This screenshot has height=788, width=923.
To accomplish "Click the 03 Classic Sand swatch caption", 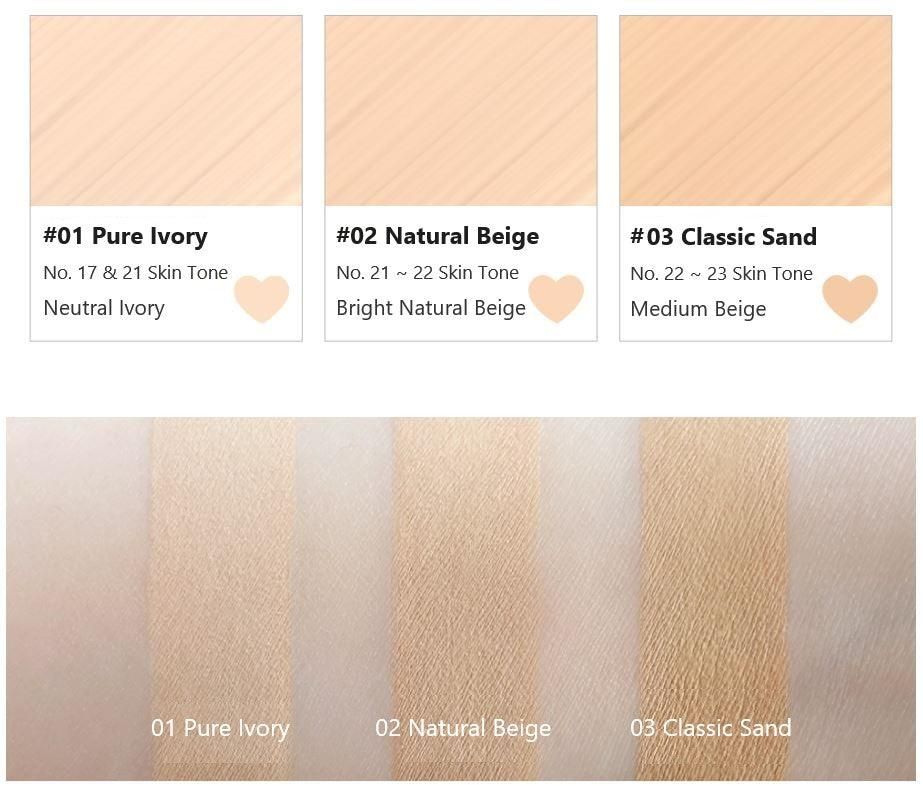I will click(x=710, y=728).
